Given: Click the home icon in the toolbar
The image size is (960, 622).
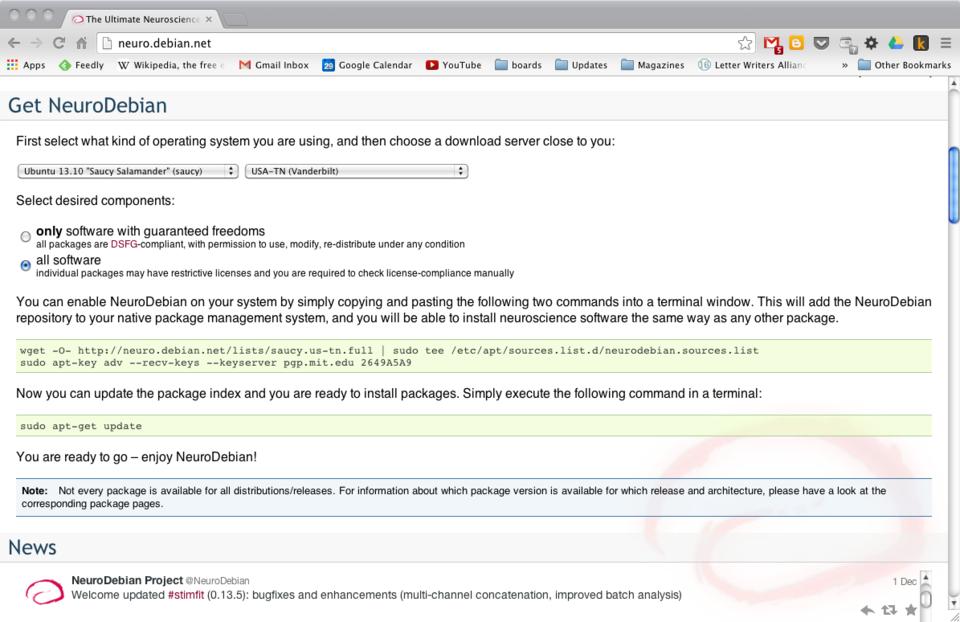Looking at the screenshot, I should [x=80, y=43].
